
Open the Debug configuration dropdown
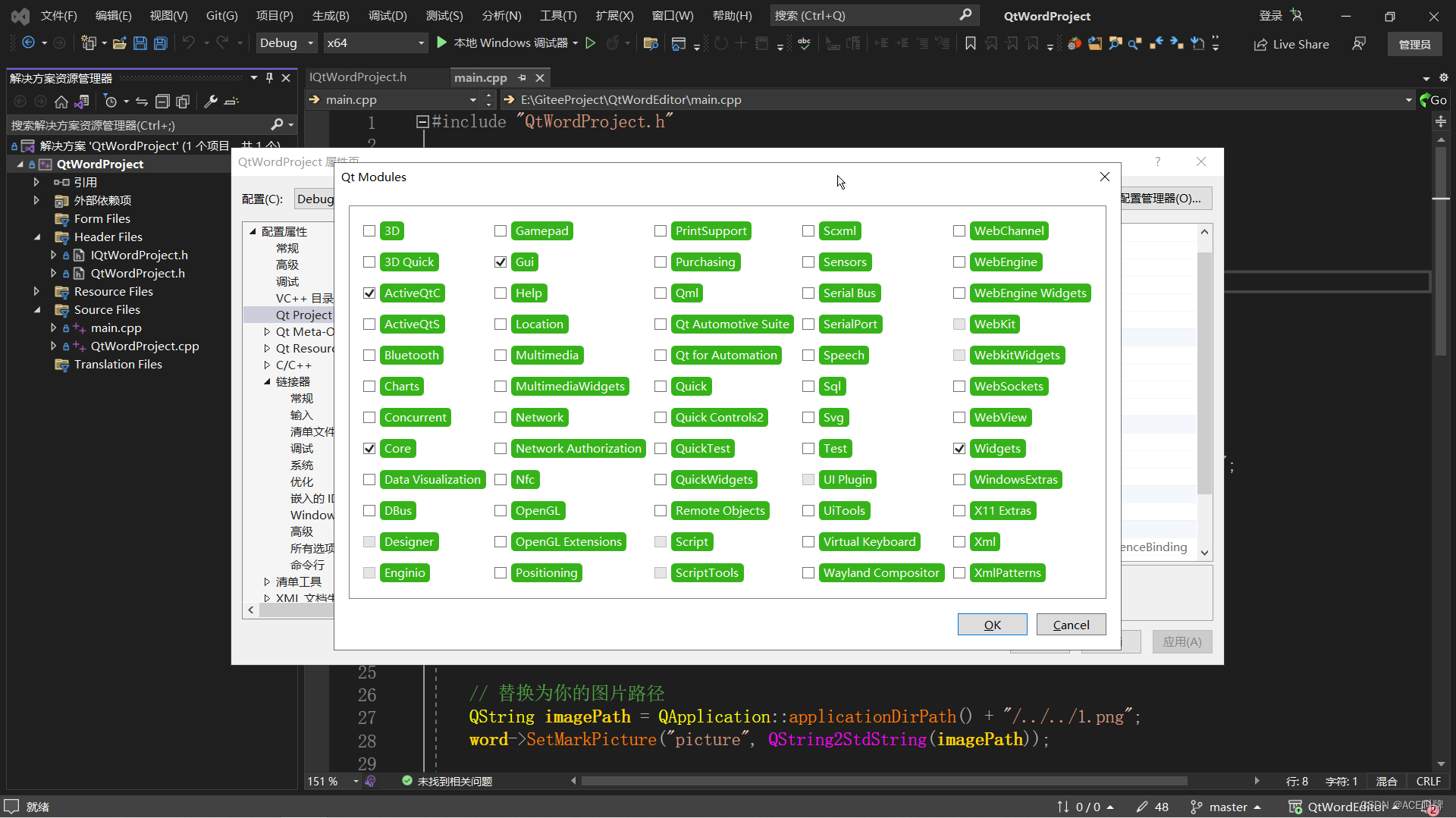[x=285, y=43]
